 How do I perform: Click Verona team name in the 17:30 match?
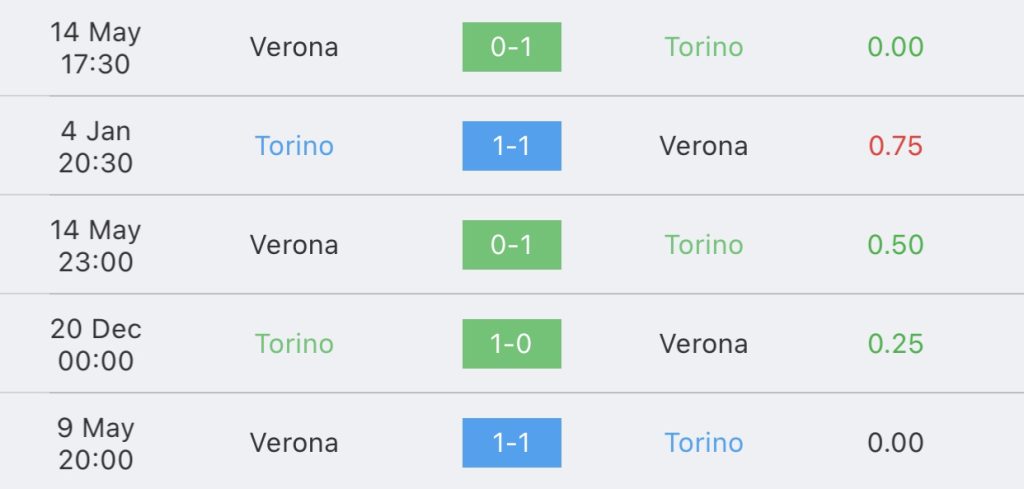point(294,47)
